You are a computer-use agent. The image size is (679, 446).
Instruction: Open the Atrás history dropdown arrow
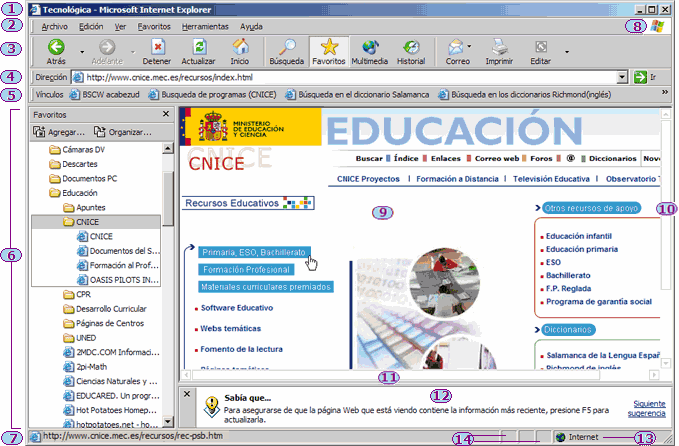82,52
